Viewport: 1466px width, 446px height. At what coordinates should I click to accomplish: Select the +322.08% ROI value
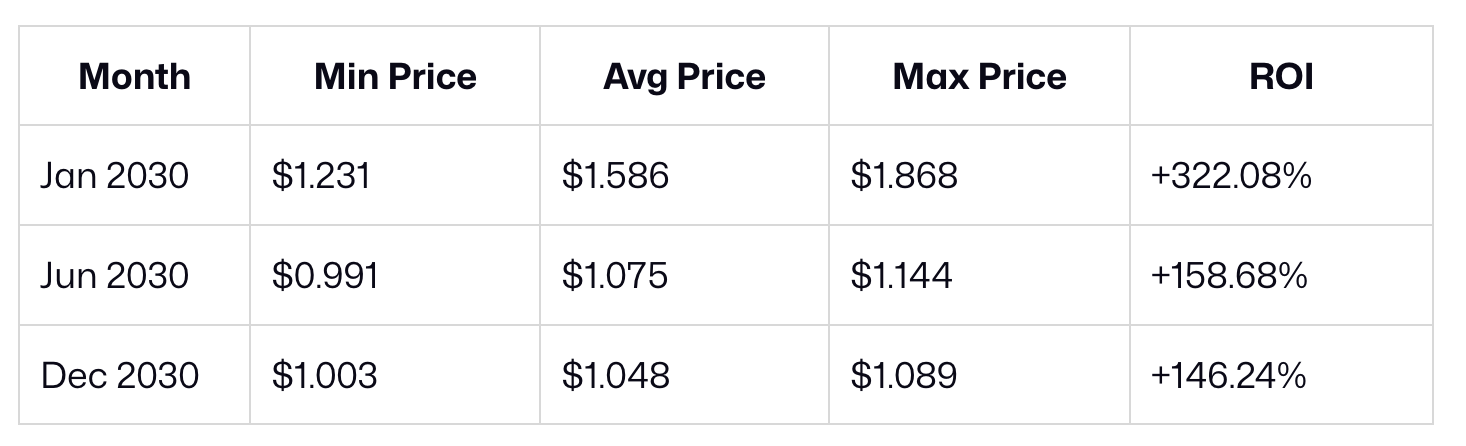[1230, 176]
